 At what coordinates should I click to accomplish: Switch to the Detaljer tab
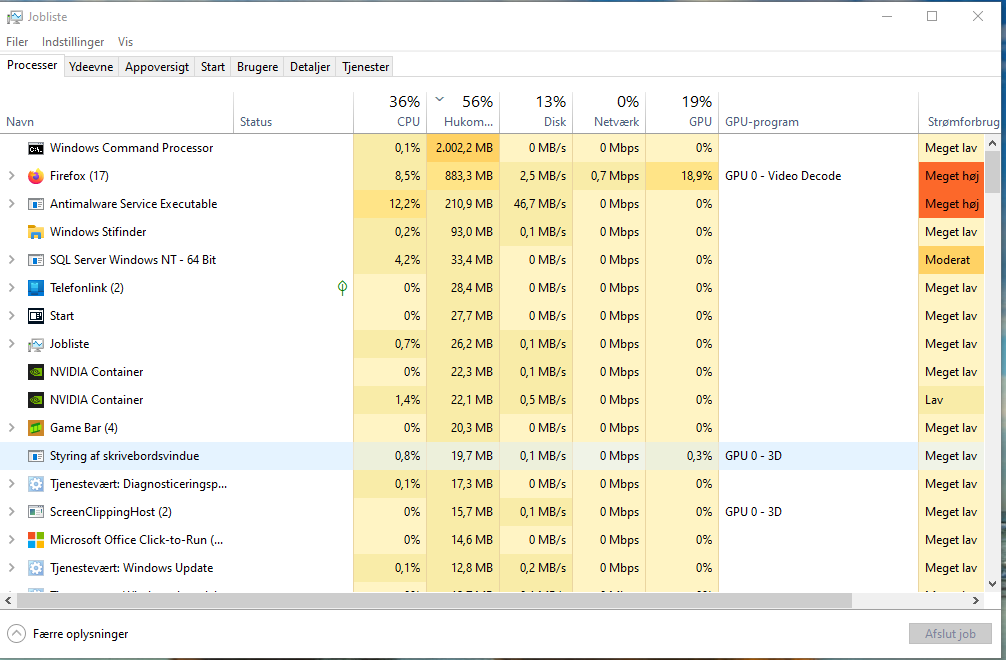click(x=310, y=67)
